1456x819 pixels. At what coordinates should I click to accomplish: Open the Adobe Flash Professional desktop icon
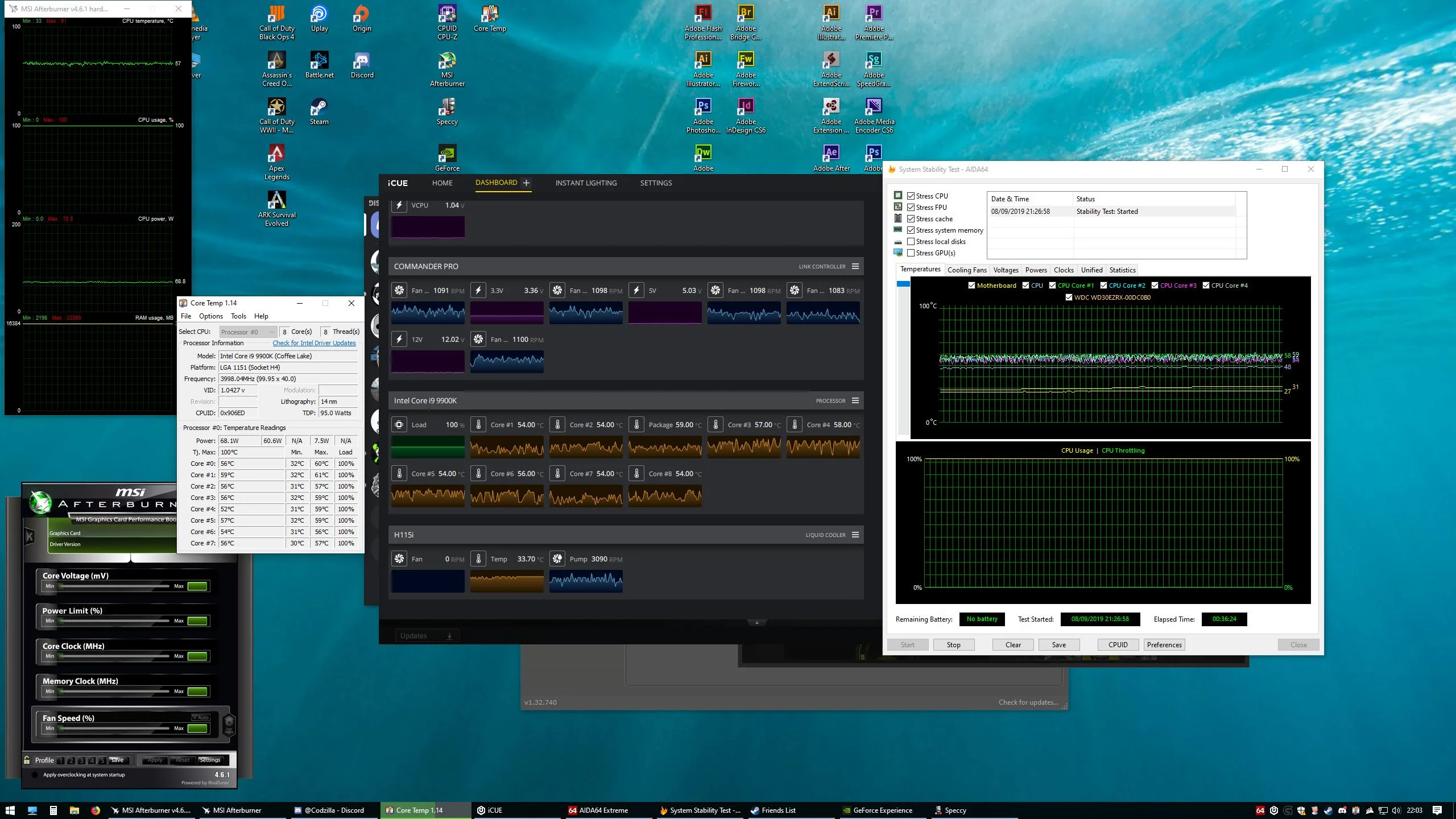point(703,23)
